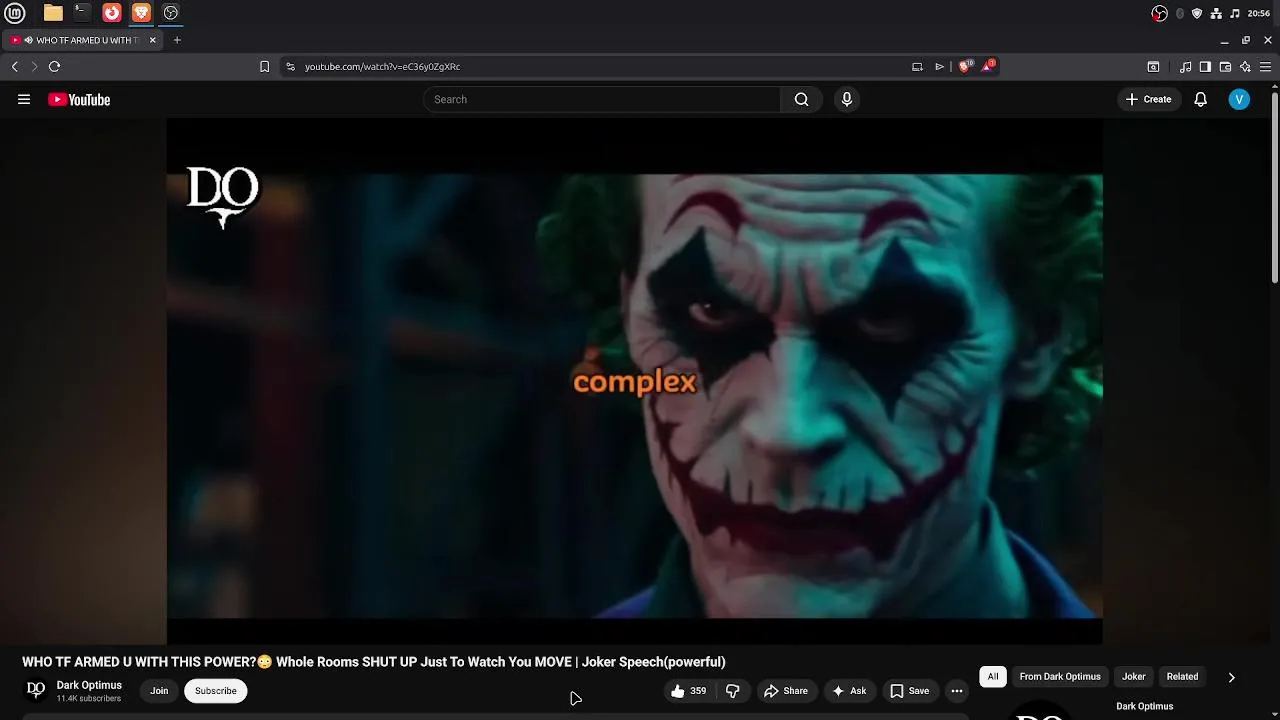Open the OBS recording tray indicator
The height and width of the screenshot is (720, 1280).
pyautogui.click(x=1159, y=13)
